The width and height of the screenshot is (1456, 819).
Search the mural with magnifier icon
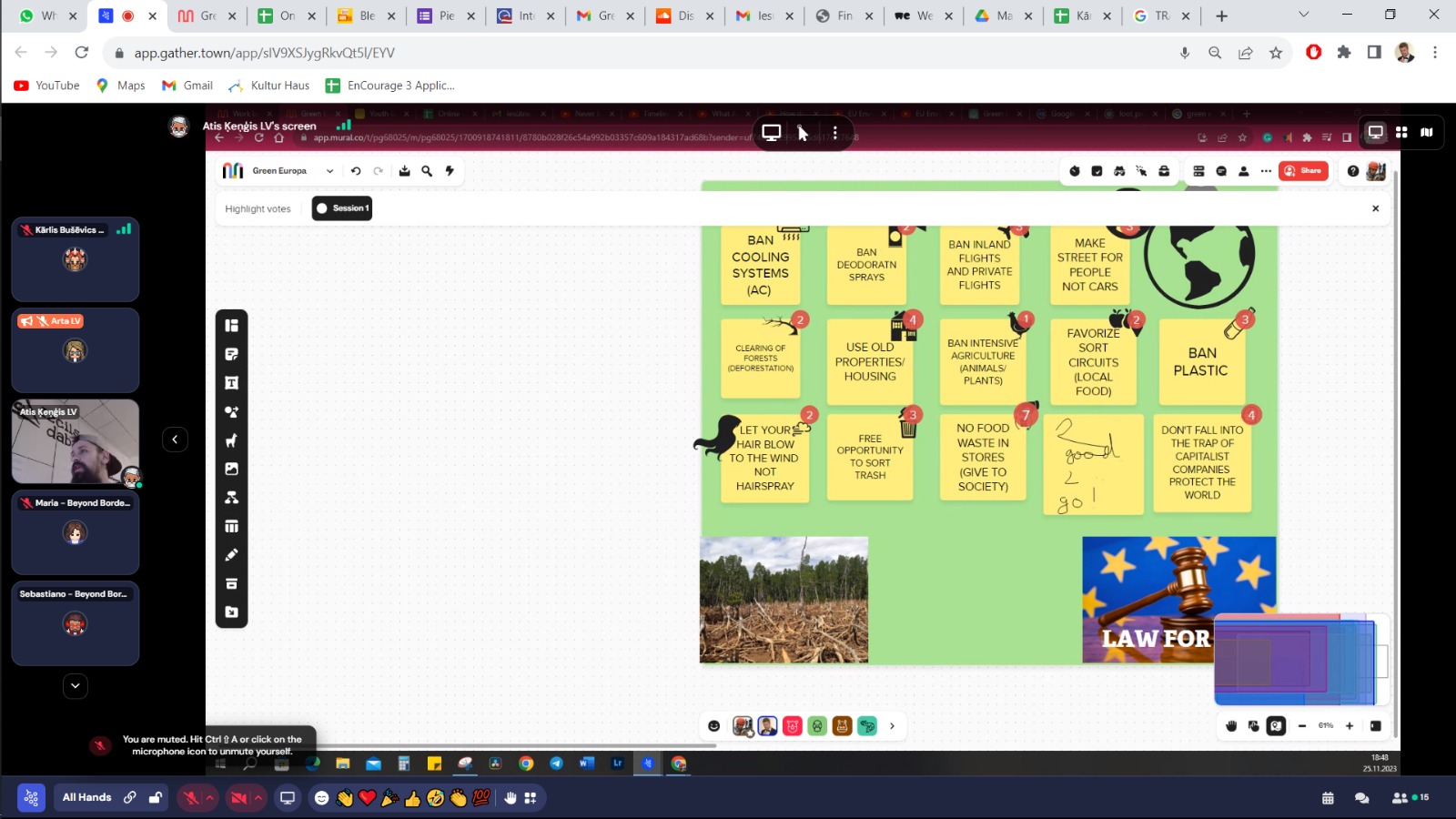(x=427, y=171)
